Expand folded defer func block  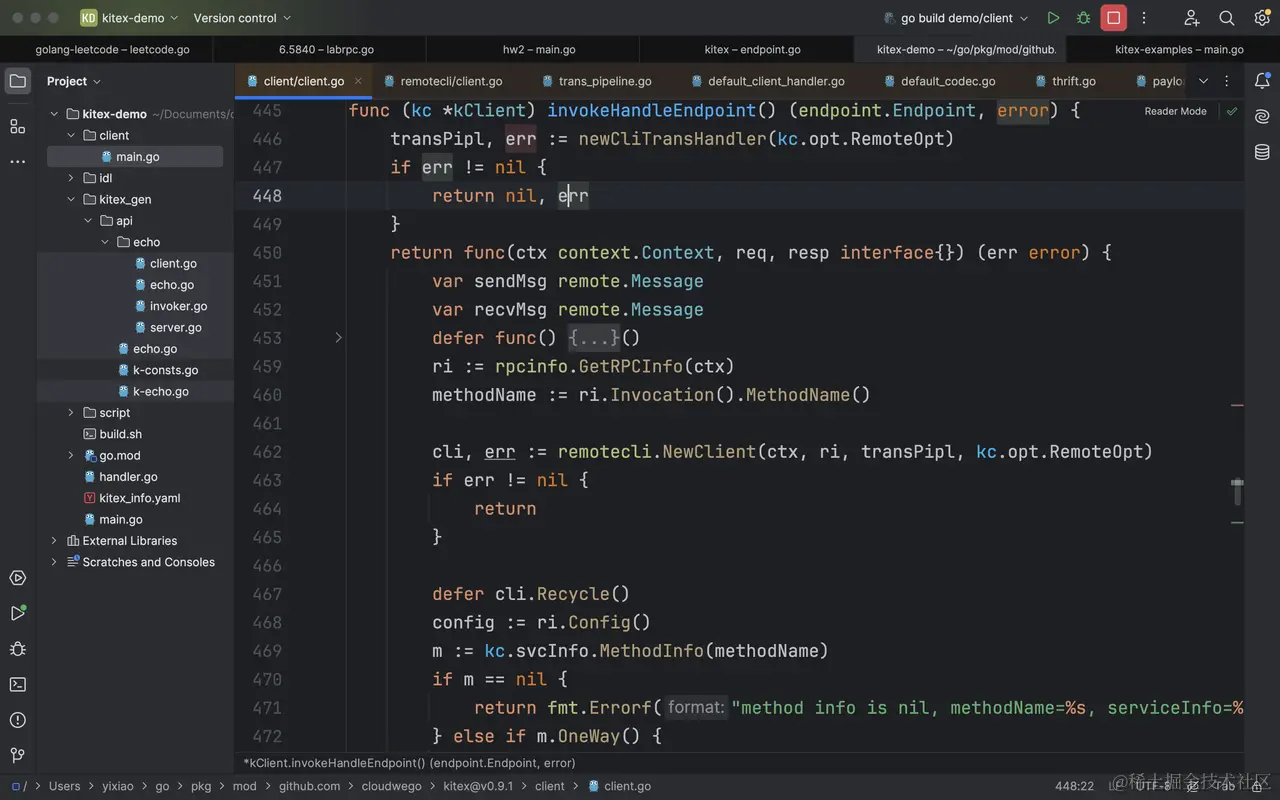pyautogui.click(x=338, y=338)
